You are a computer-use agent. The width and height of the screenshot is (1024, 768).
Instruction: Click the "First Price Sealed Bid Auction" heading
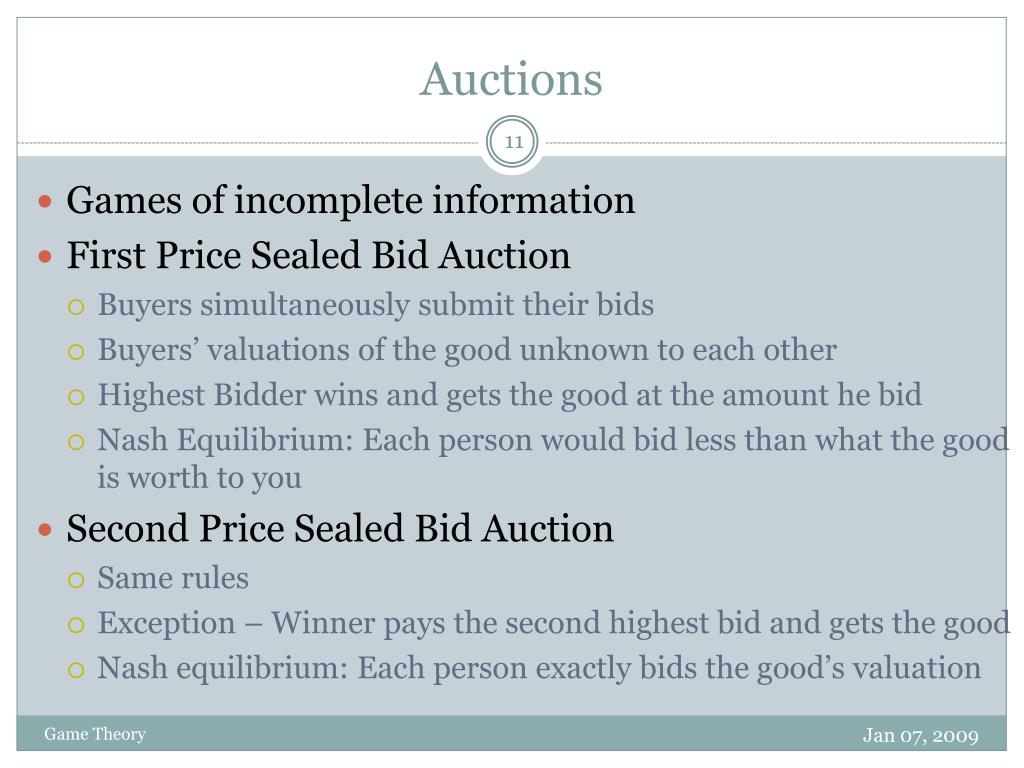click(319, 255)
